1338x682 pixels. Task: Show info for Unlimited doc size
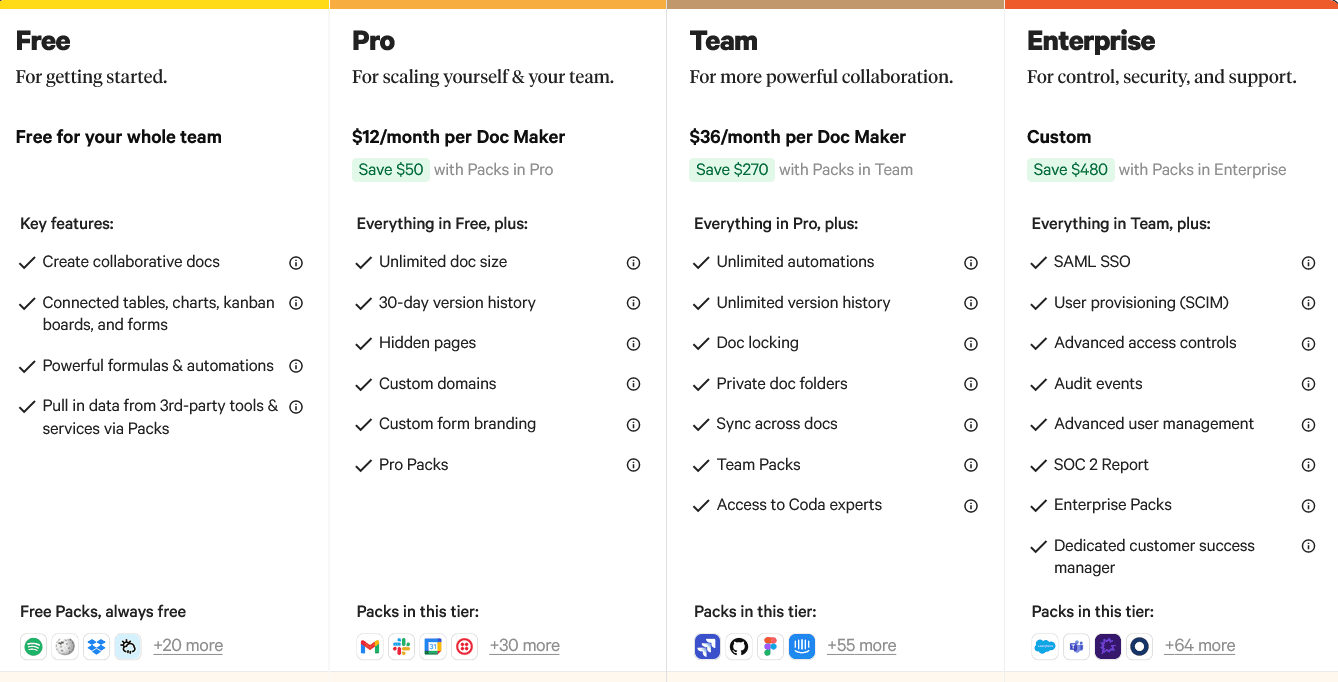pyautogui.click(x=633, y=263)
